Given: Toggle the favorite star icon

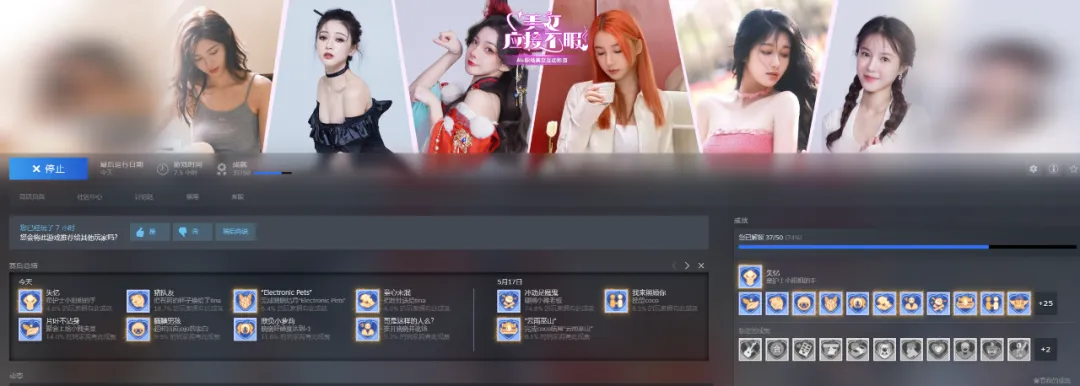Looking at the screenshot, I should click(x=1073, y=169).
